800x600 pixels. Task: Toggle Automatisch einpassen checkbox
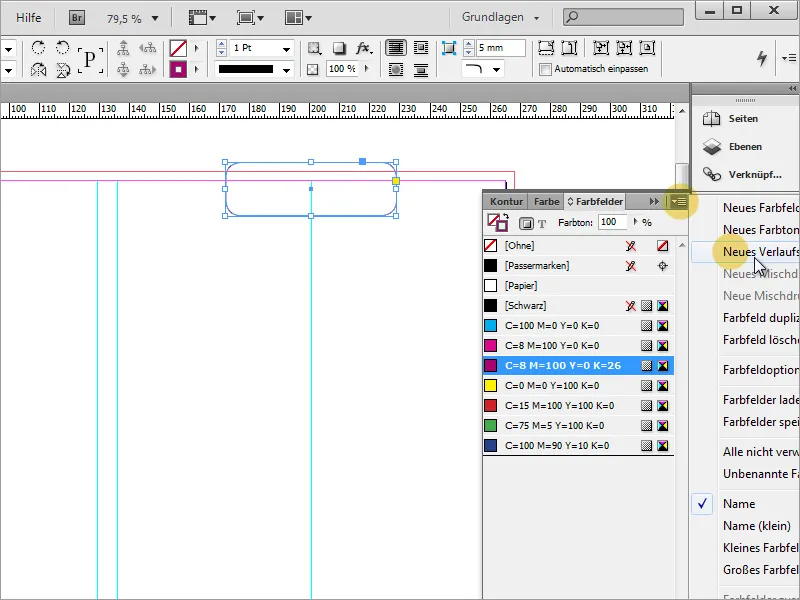[x=545, y=69]
